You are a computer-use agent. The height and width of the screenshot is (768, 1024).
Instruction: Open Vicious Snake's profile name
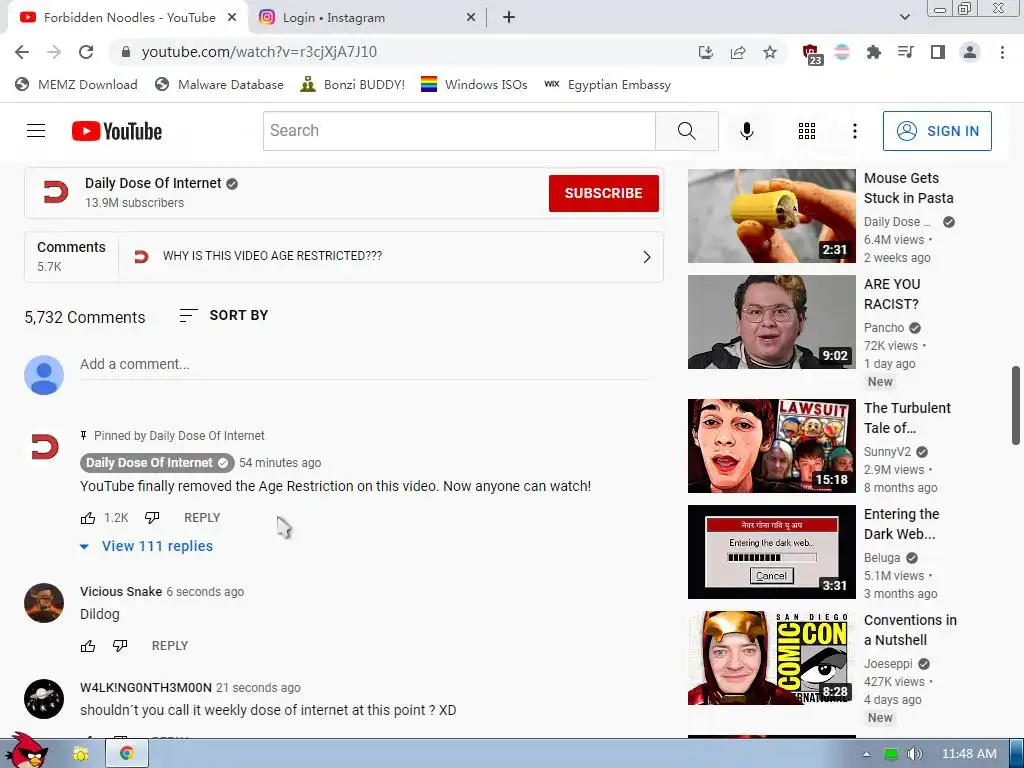121,592
